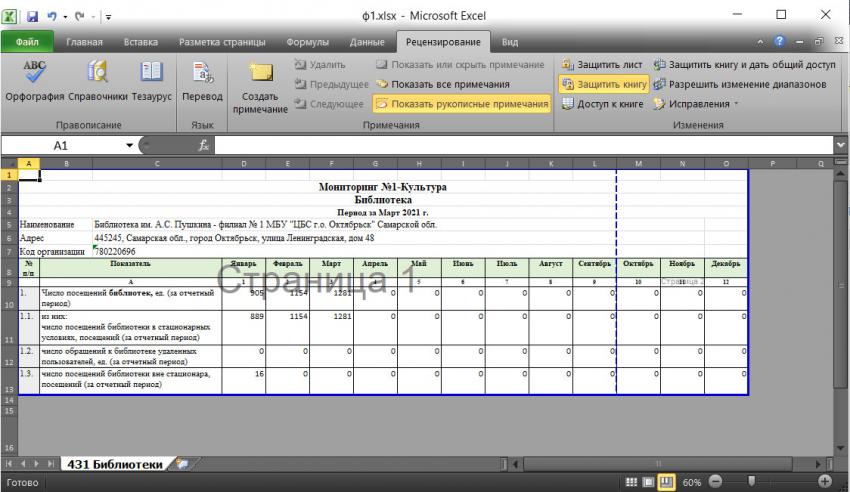This screenshot has height=492, width=850.
Task: Click the zoom in plus button
Action: click(825, 481)
